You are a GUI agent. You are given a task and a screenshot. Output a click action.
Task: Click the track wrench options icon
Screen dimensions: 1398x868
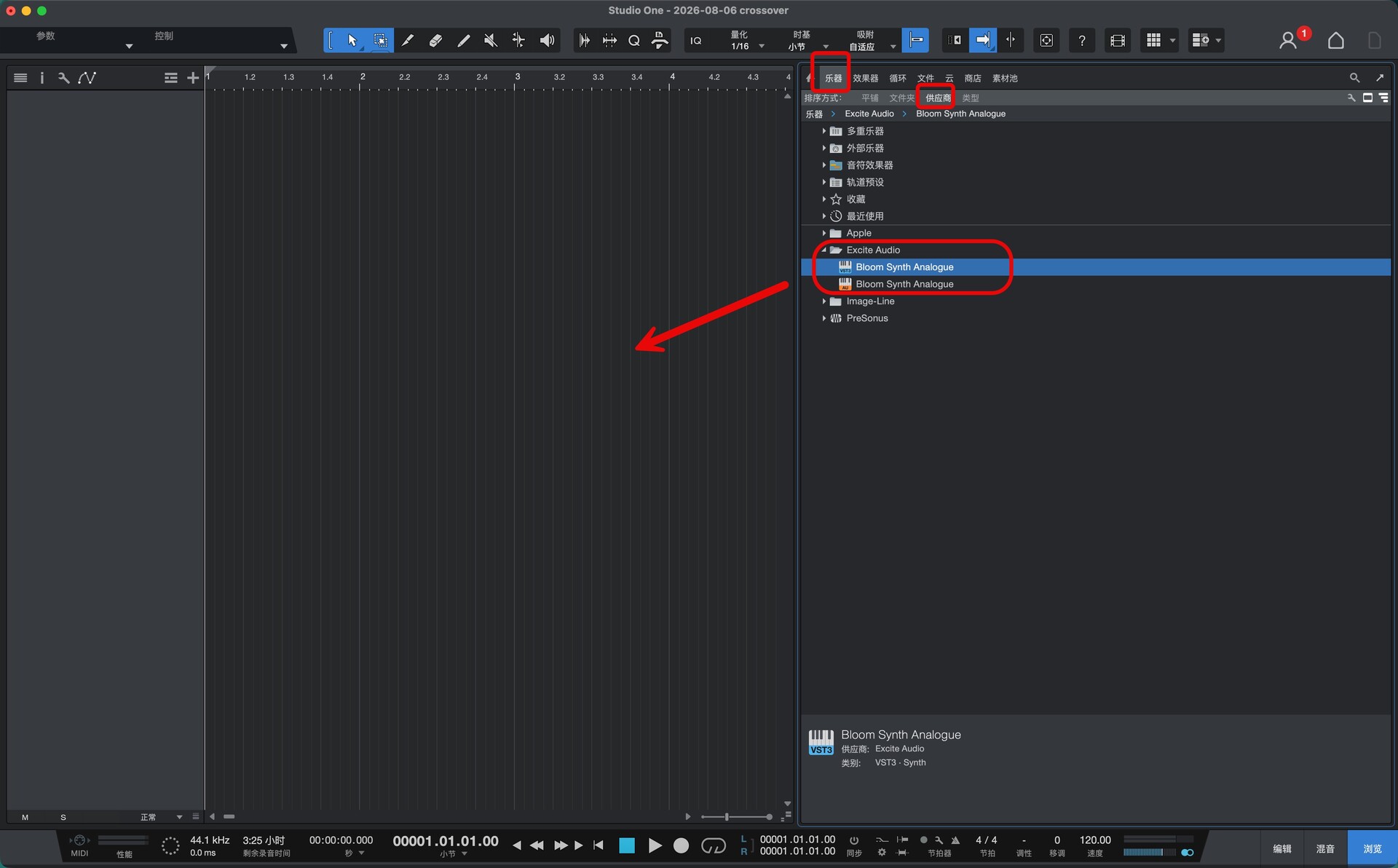point(64,78)
